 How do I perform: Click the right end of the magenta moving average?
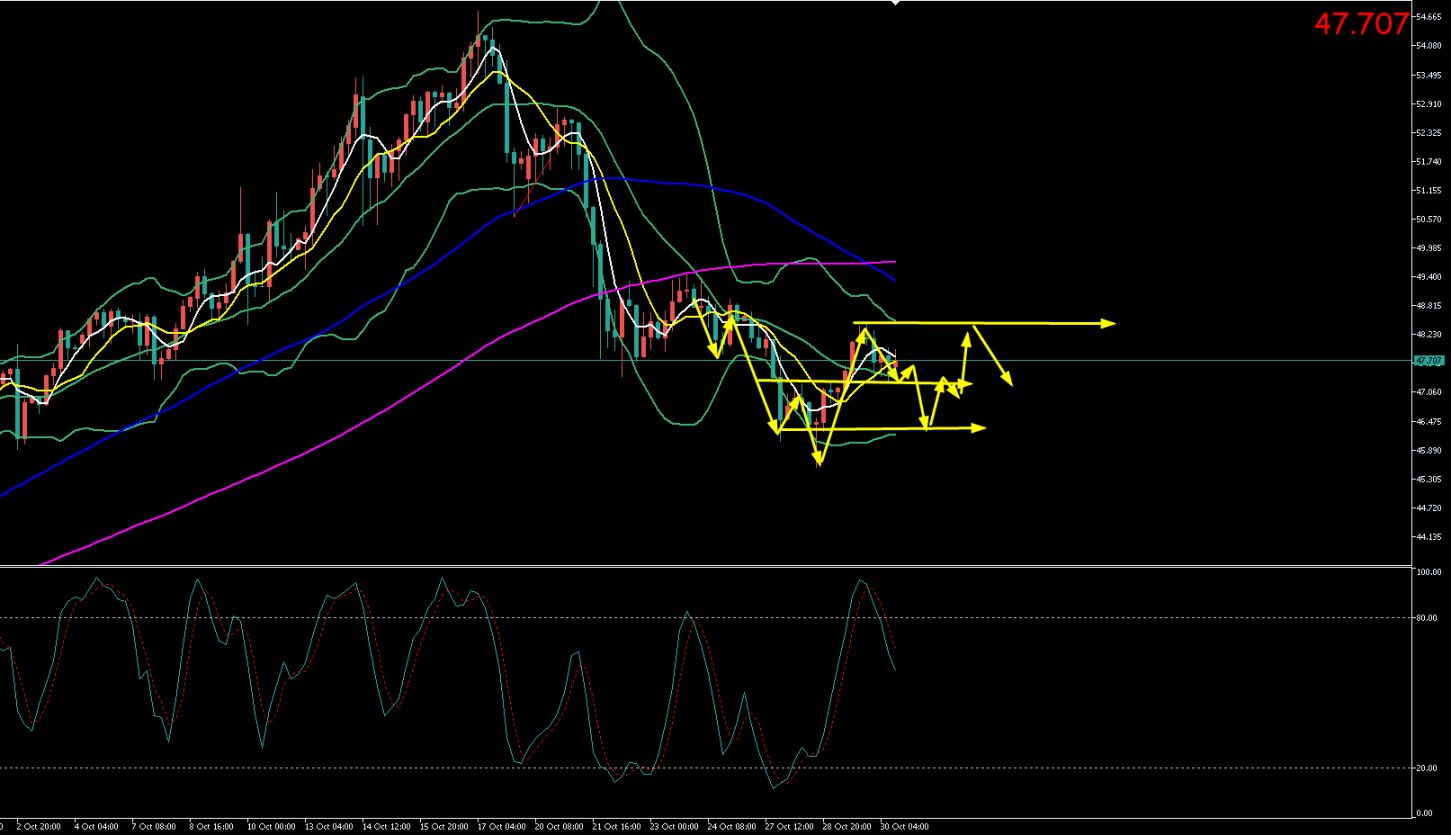[893, 262]
